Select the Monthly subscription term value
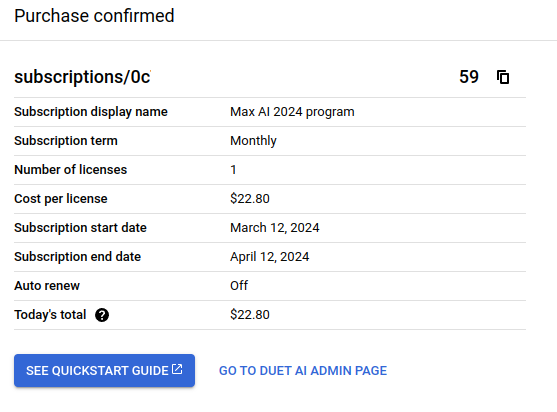The image size is (557, 412). [253, 141]
